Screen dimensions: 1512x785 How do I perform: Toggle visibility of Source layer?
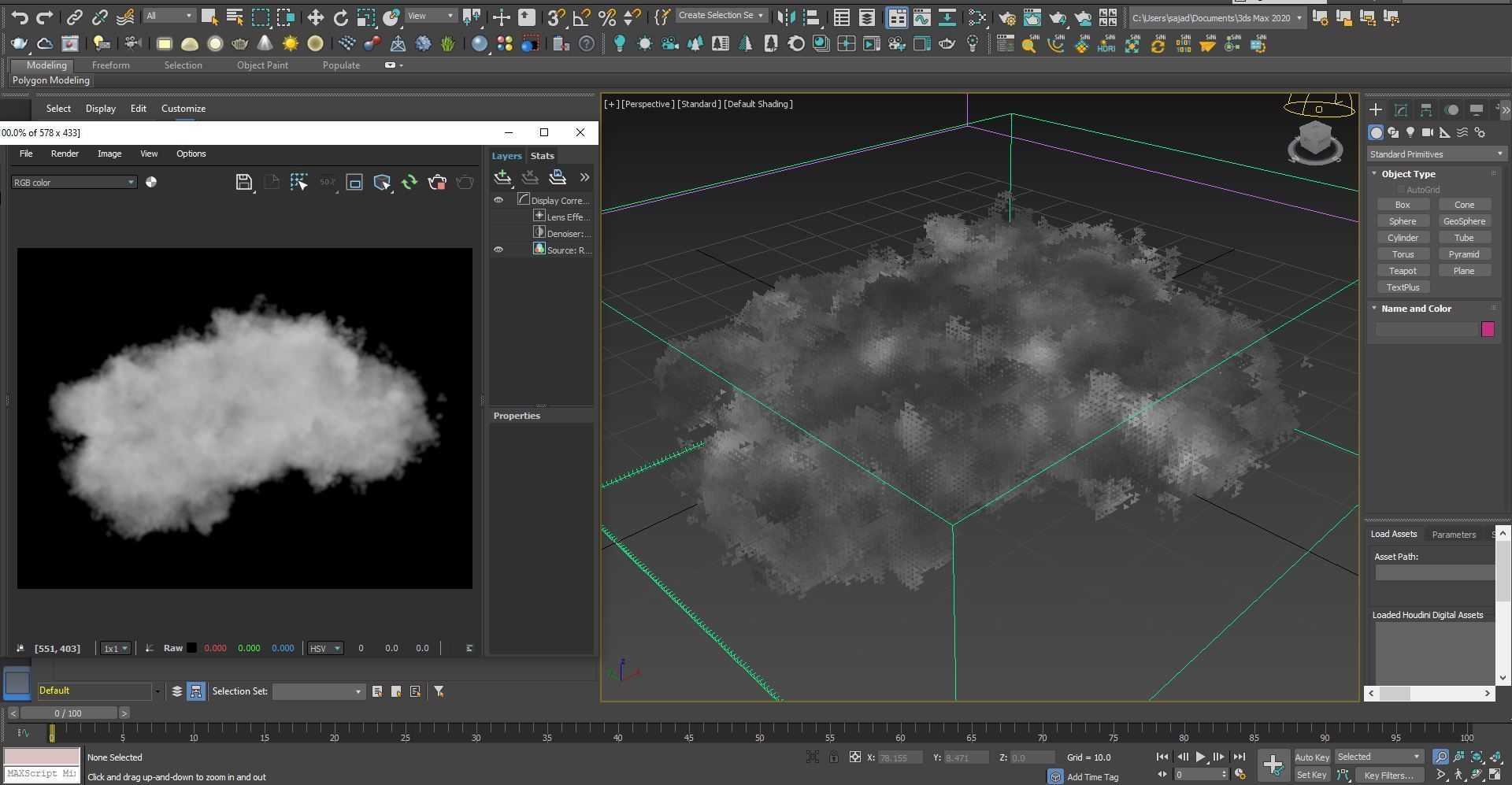pos(498,250)
